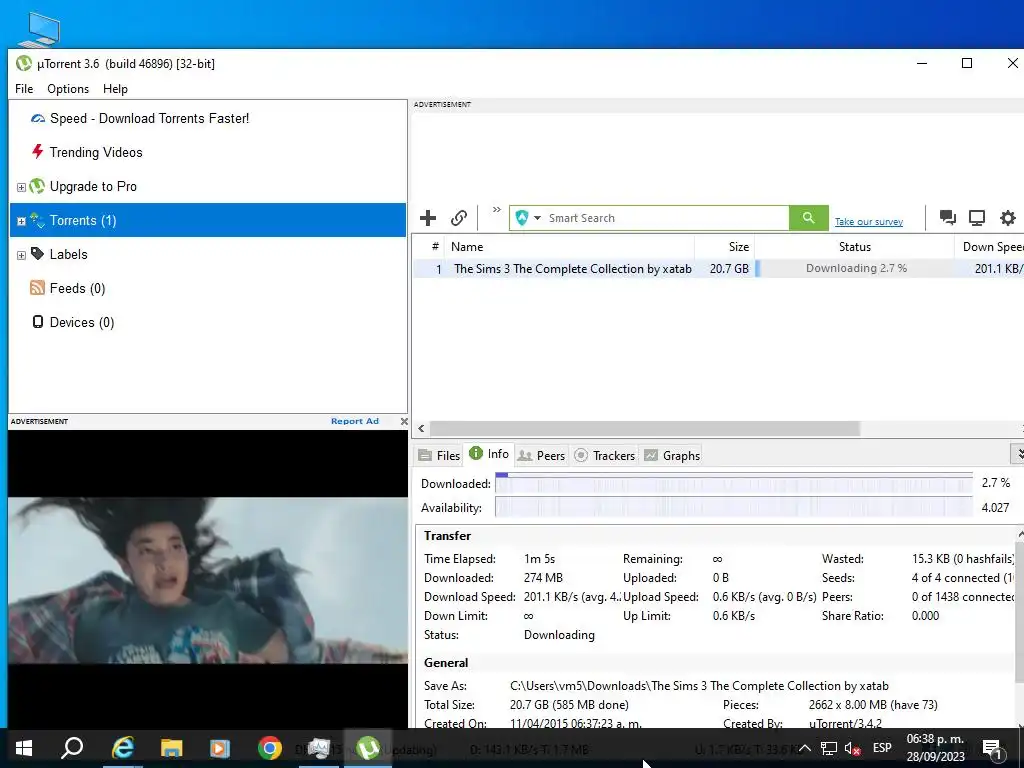Screen dimensions: 1024x768
Task: Click the Report Ad link
Action: [x=355, y=421]
